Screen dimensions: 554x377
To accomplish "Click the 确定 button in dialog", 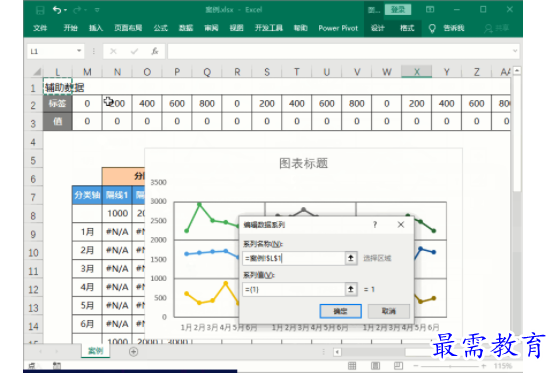I will [x=341, y=311].
